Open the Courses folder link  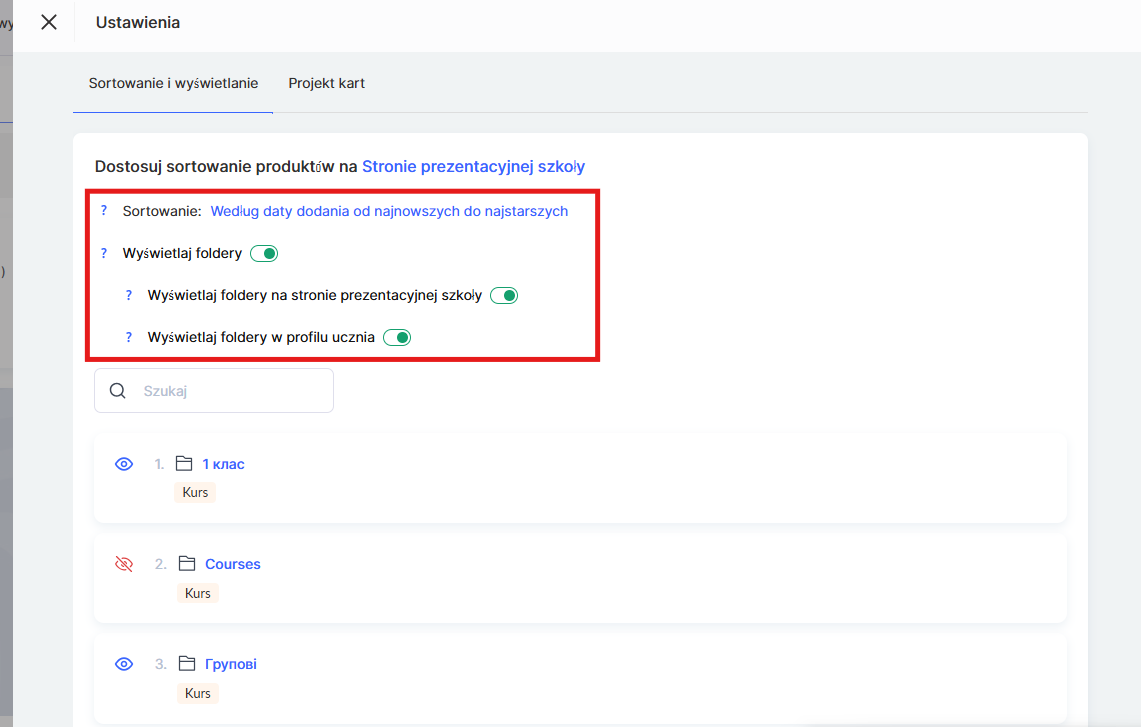point(232,564)
